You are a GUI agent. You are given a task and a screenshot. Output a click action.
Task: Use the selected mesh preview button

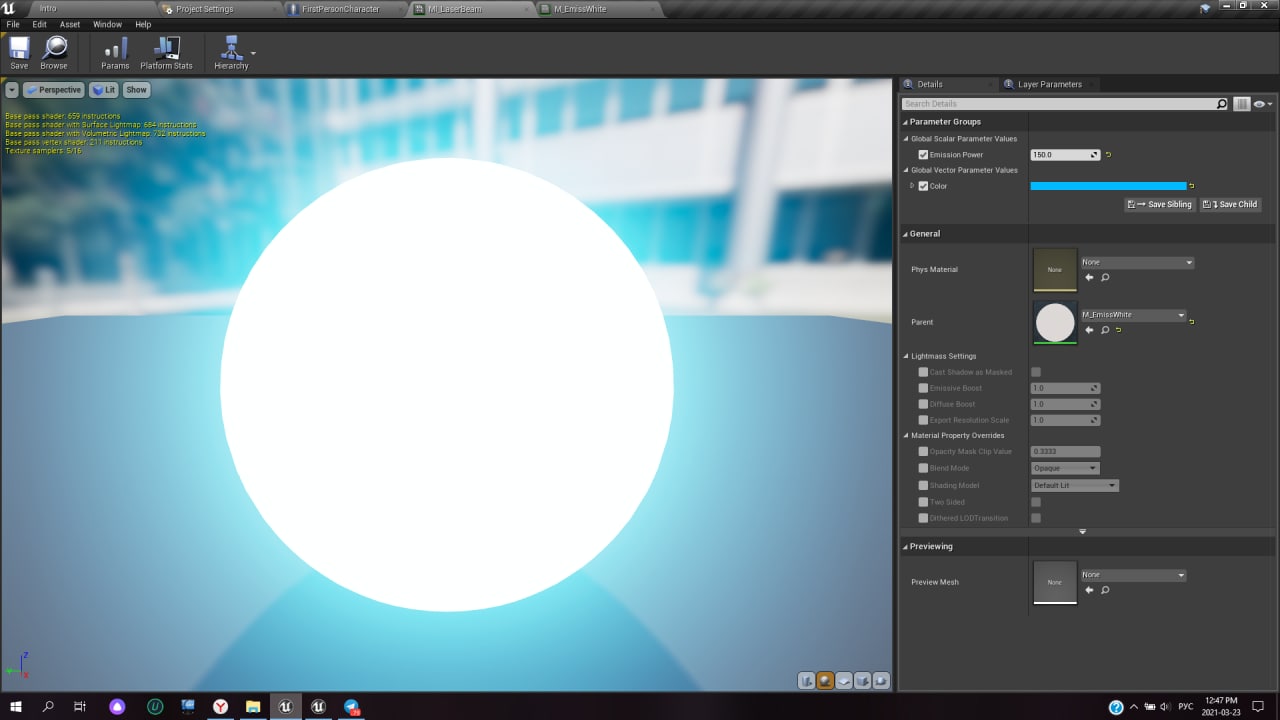(x=881, y=681)
